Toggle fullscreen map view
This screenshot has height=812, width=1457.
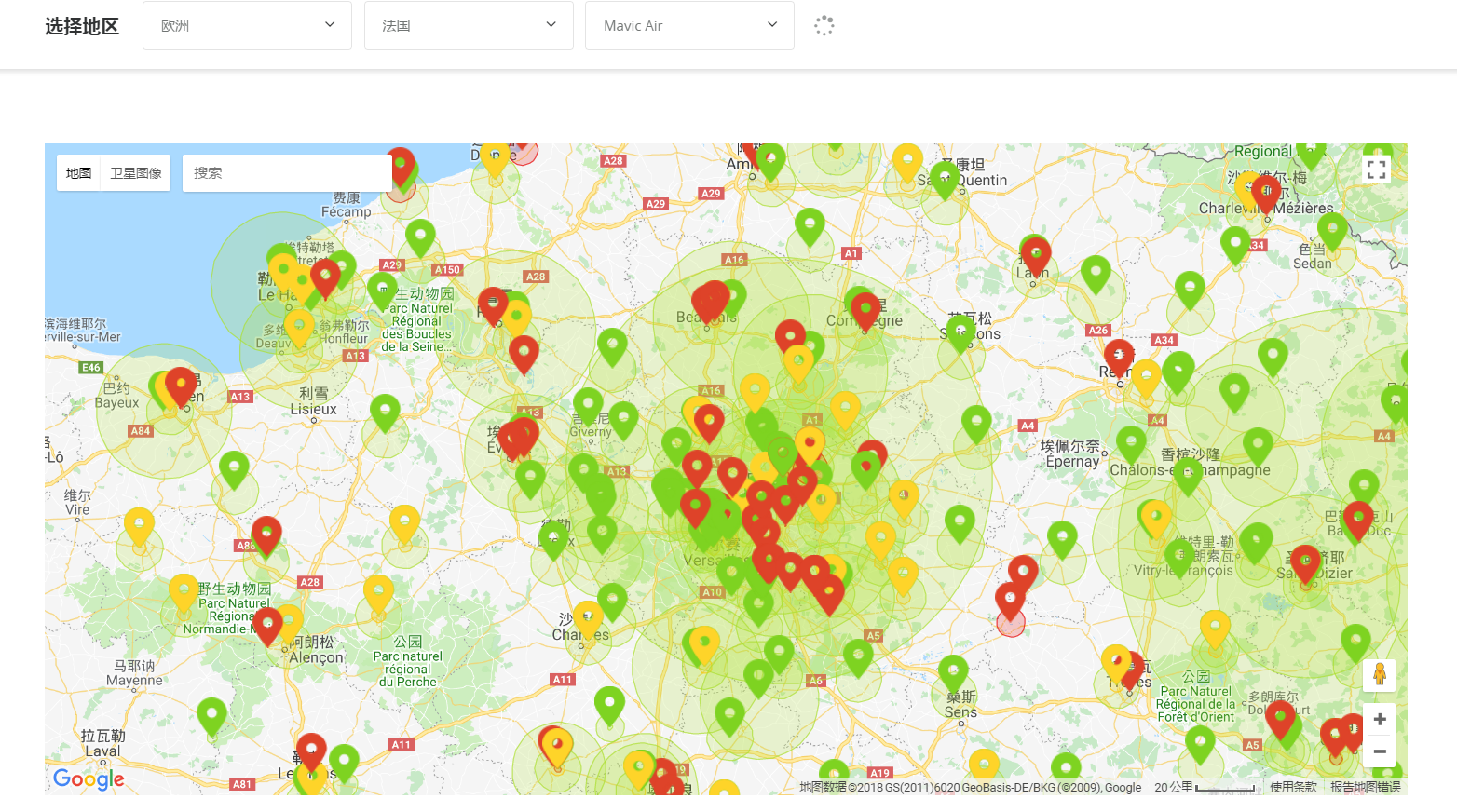pos(1377,169)
